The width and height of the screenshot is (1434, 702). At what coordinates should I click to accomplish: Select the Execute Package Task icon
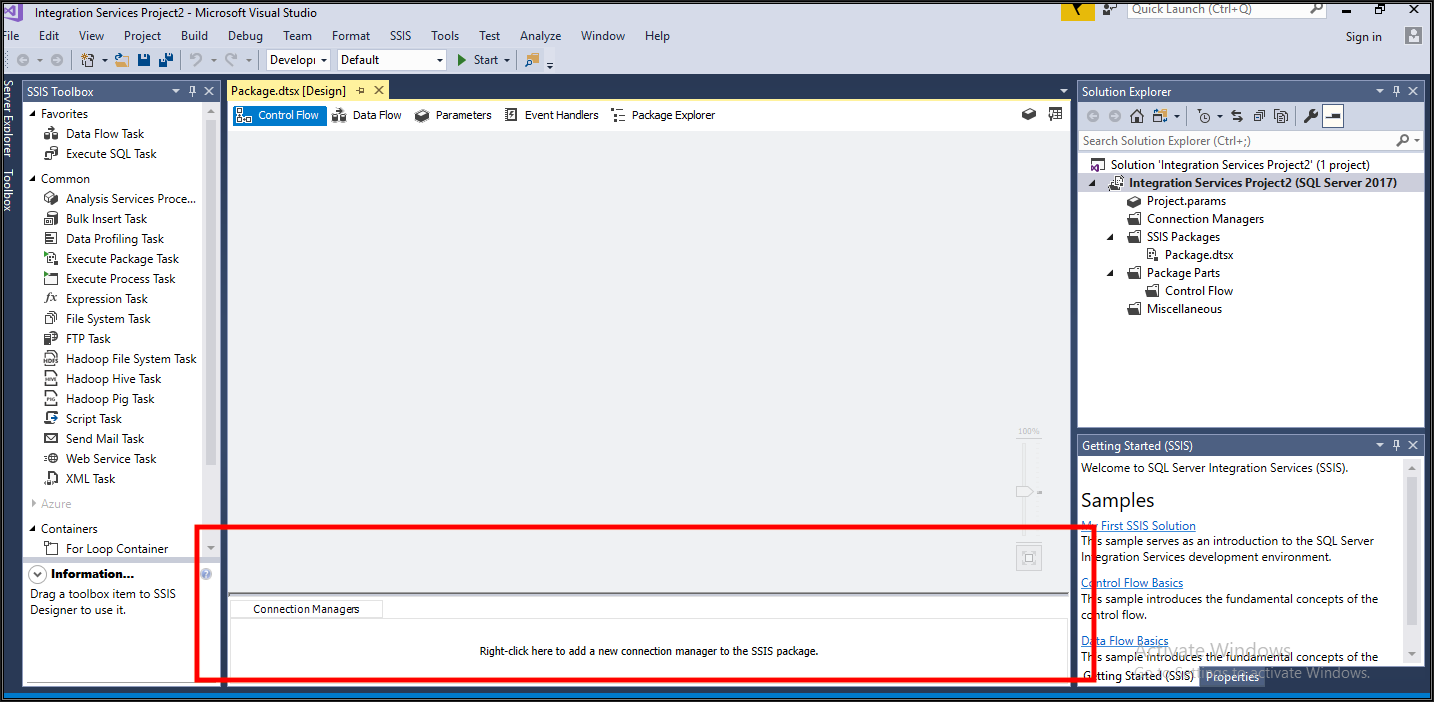click(51, 259)
